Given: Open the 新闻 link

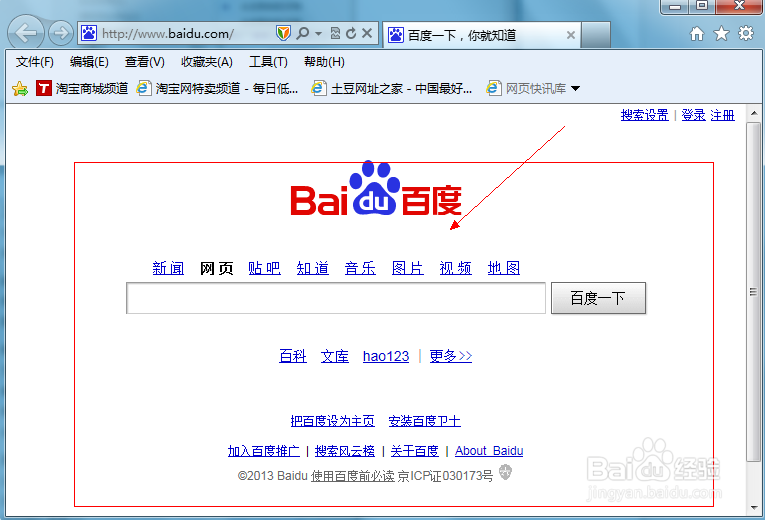Looking at the screenshot, I should tap(168, 268).
